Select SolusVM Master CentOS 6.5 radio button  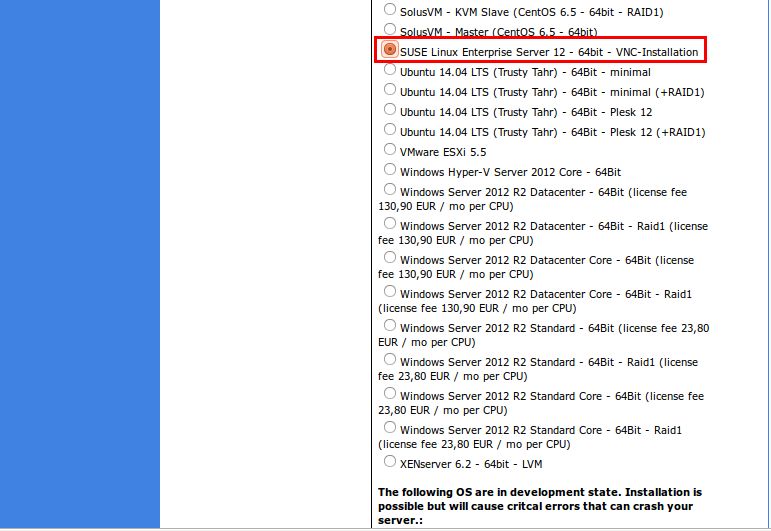pyautogui.click(x=389, y=30)
